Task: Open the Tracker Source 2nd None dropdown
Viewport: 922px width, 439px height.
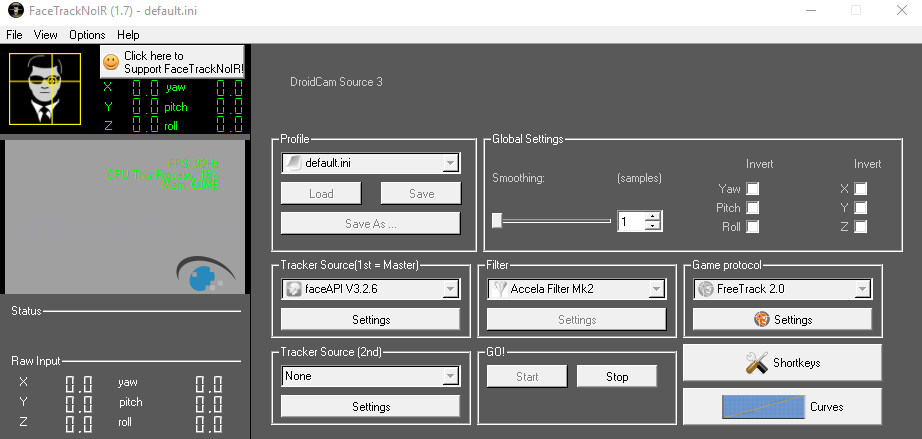Action: (x=371, y=376)
